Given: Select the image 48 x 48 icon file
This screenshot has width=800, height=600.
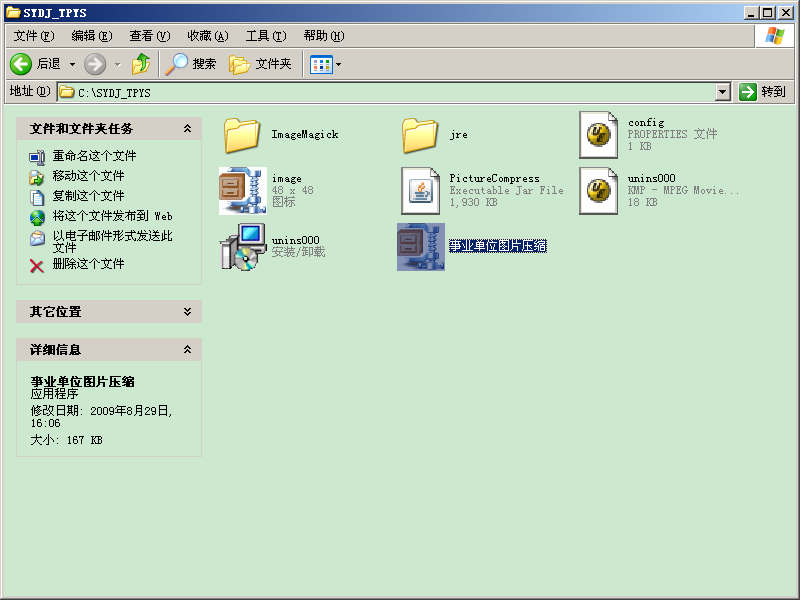Looking at the screenshot, I should coord(242,190).
